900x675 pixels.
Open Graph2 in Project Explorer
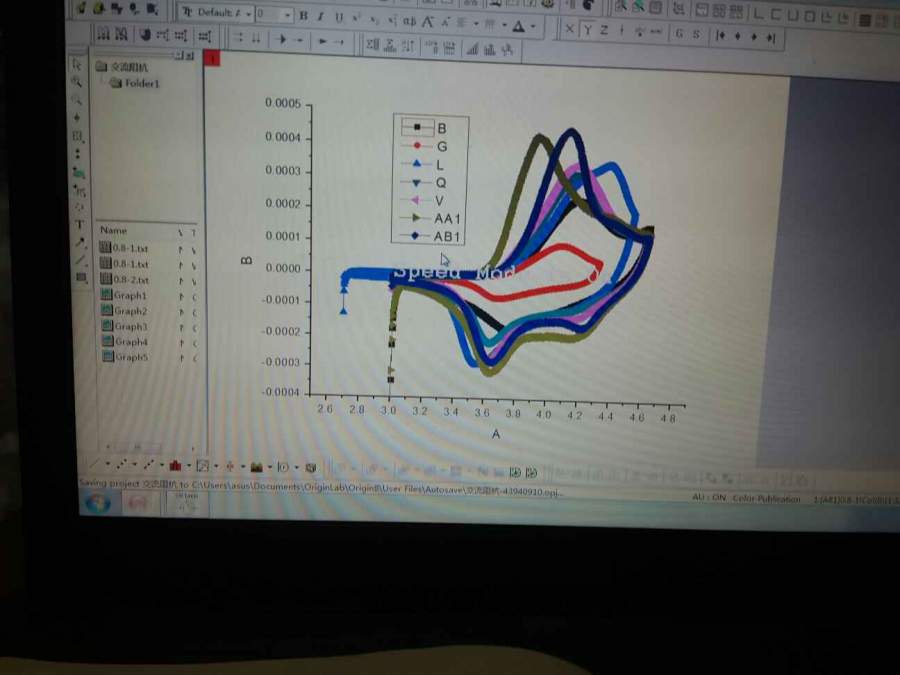point(125,311)
